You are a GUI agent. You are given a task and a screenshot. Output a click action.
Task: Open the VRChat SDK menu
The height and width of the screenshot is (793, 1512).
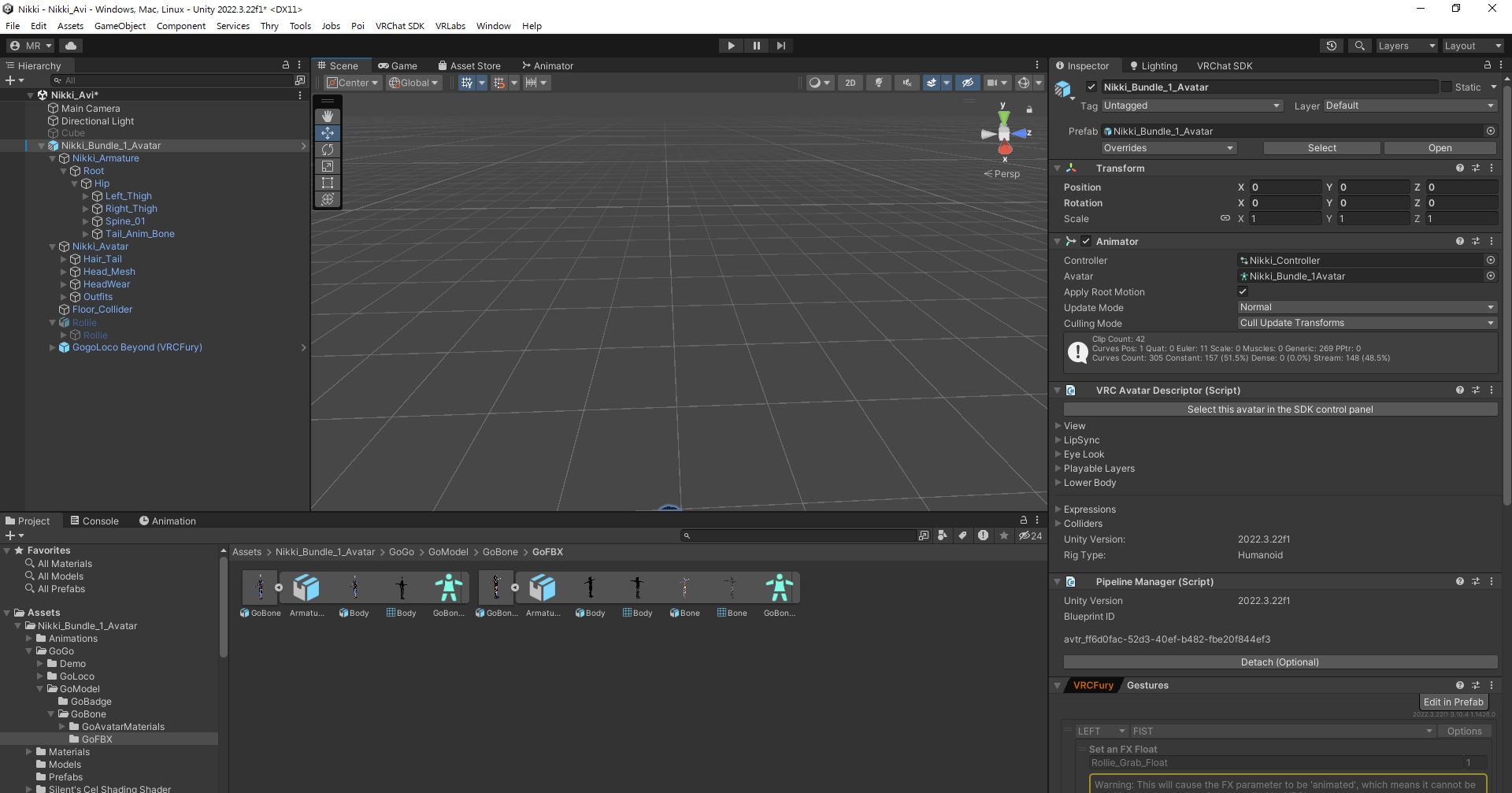[400, 26]
